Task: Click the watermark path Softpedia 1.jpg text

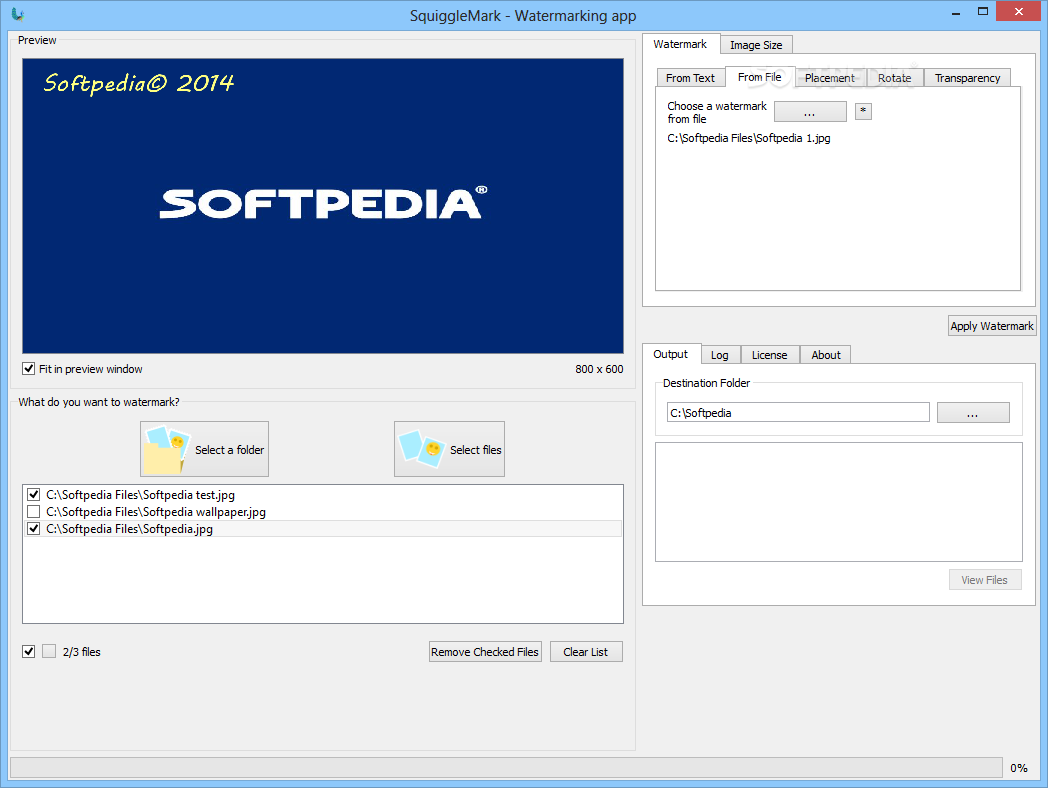Action: [x=749, y=138]
